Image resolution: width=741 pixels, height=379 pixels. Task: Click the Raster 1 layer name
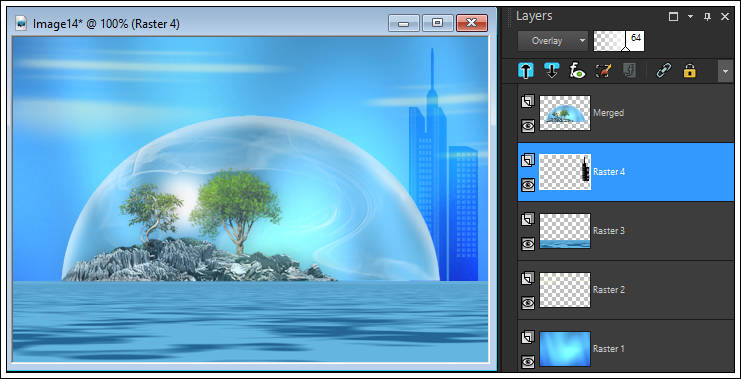pos(609,349)
